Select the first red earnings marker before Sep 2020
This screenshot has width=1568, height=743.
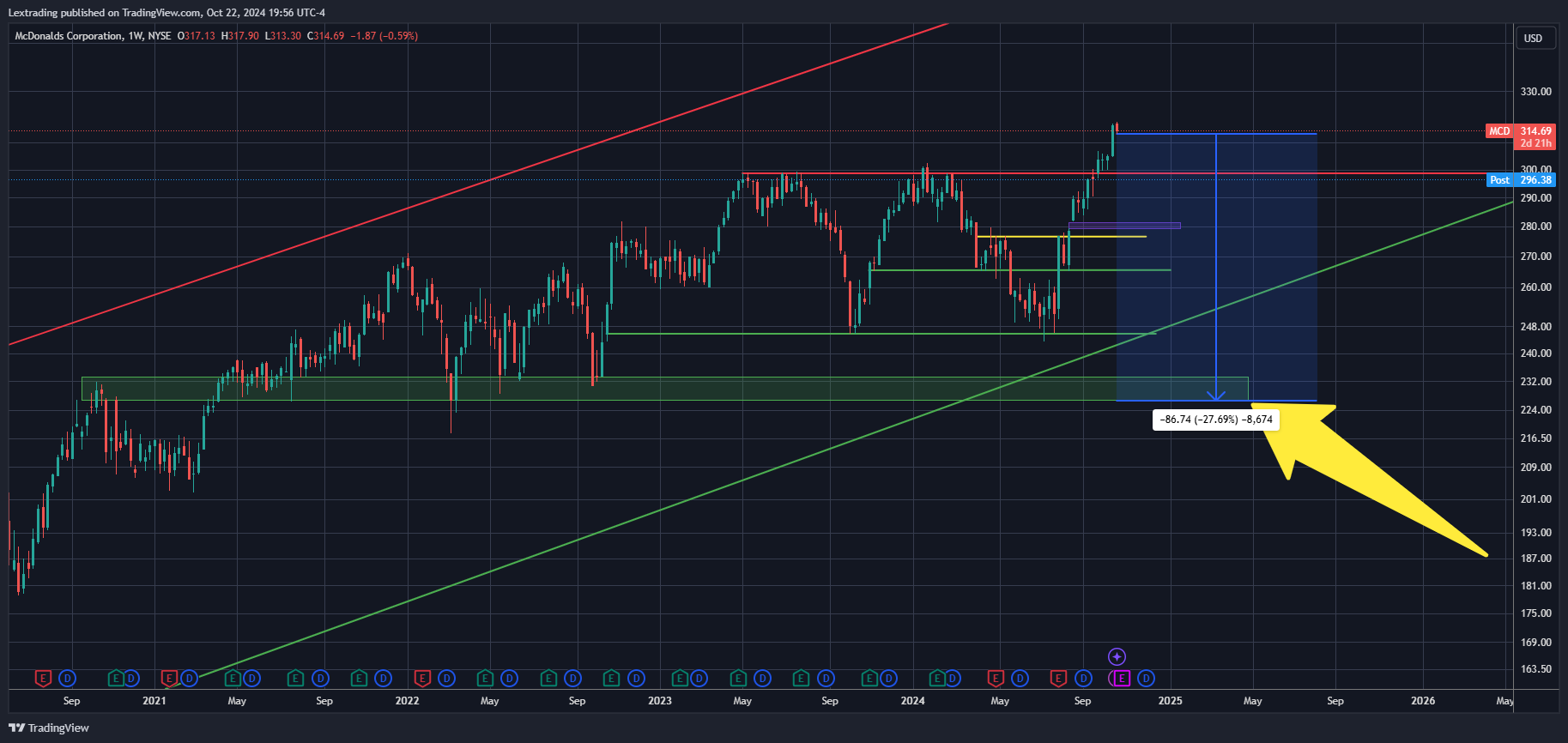coord(43,679)
